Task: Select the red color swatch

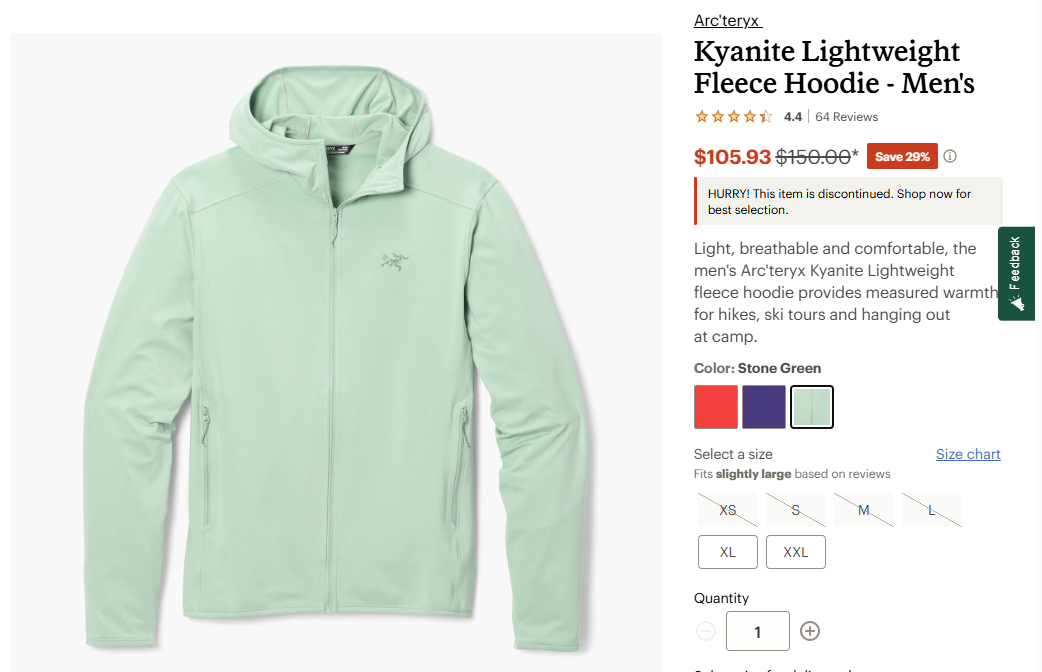Action: tap(716, 407)
